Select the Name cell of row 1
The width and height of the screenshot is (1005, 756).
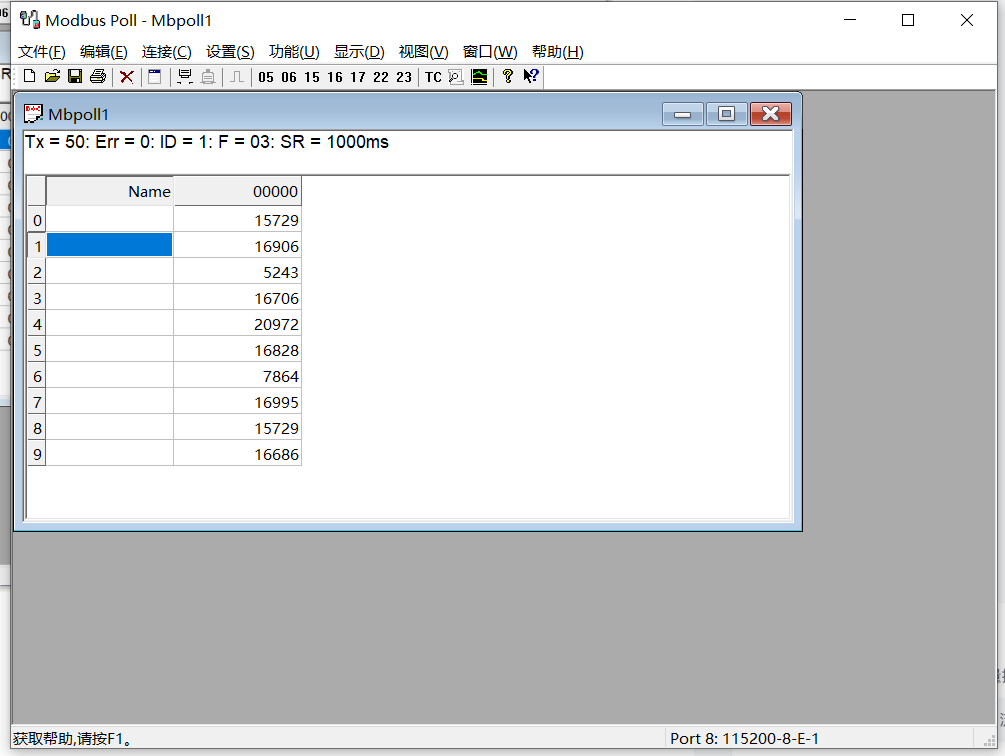click(109, 245)
